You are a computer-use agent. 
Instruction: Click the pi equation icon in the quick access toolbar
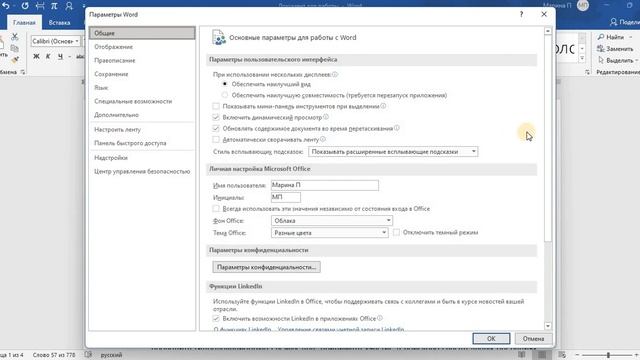click(54, 6)
